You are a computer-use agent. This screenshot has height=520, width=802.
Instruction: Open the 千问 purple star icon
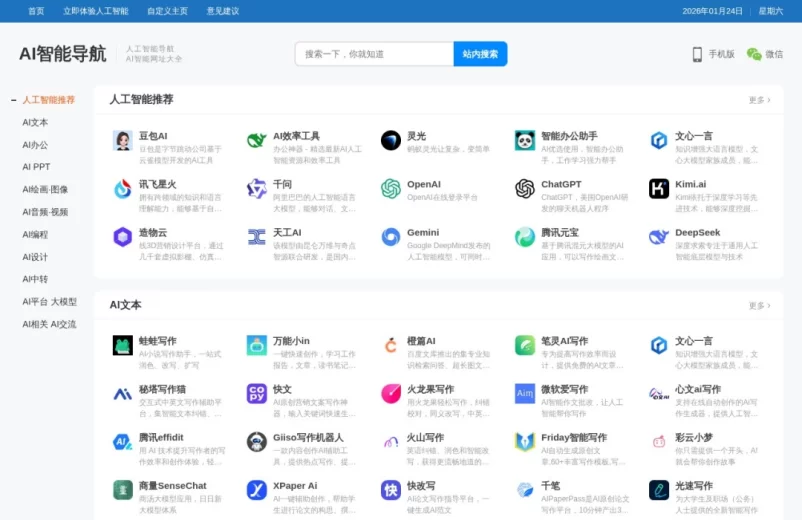pyautogui.click(x=257, y=189)
